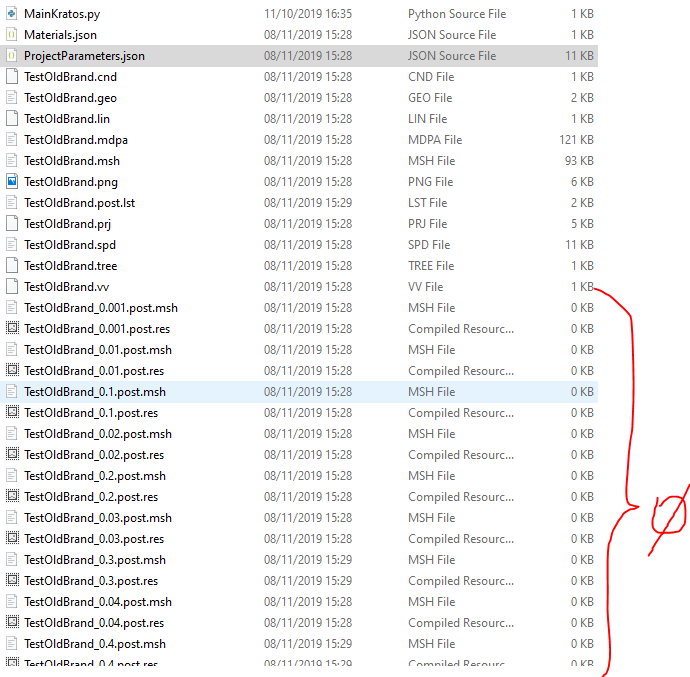The height and width of the screenshot is (677, 690).
Task: Select the TestOldBrand.vv file name
Action: (x=66, y=287)
